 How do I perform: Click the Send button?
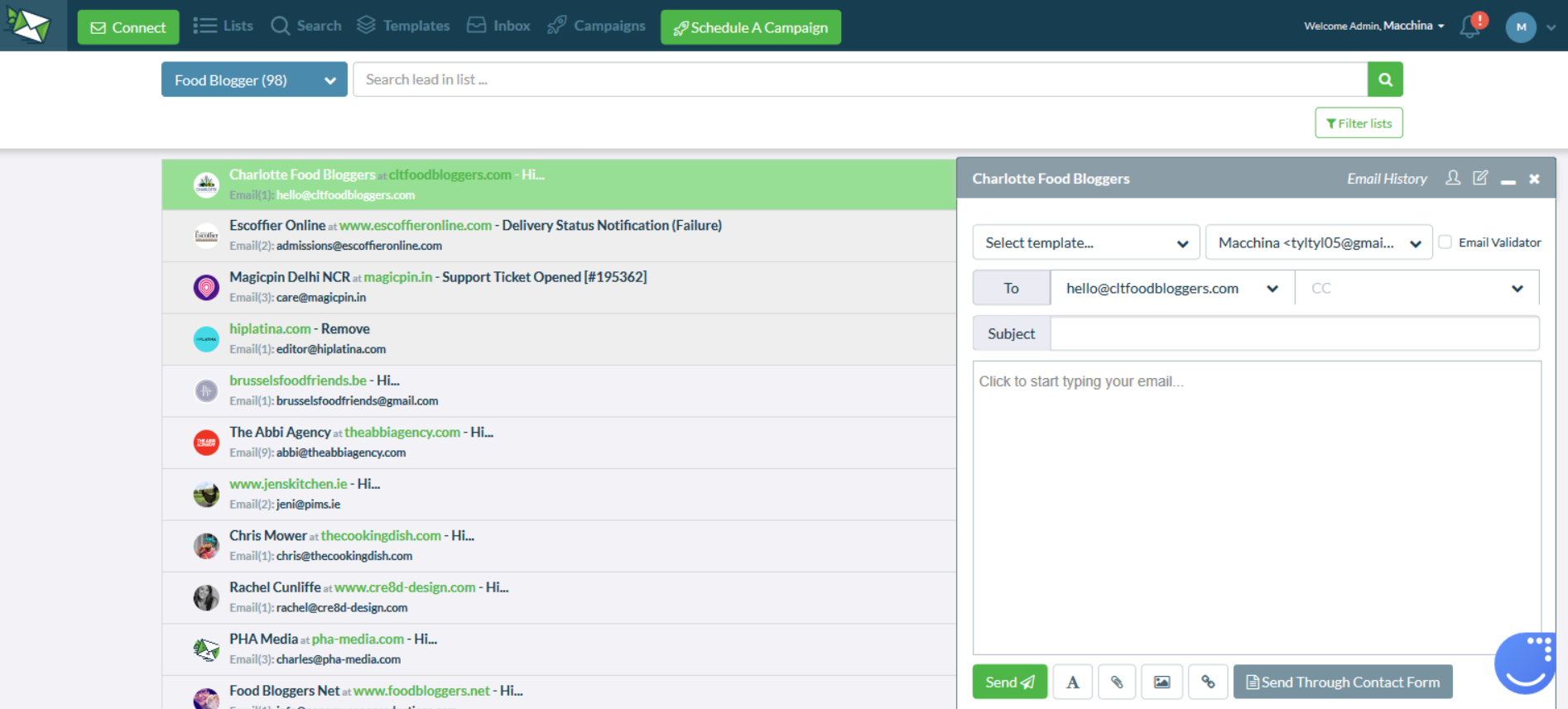[1009, 683]
